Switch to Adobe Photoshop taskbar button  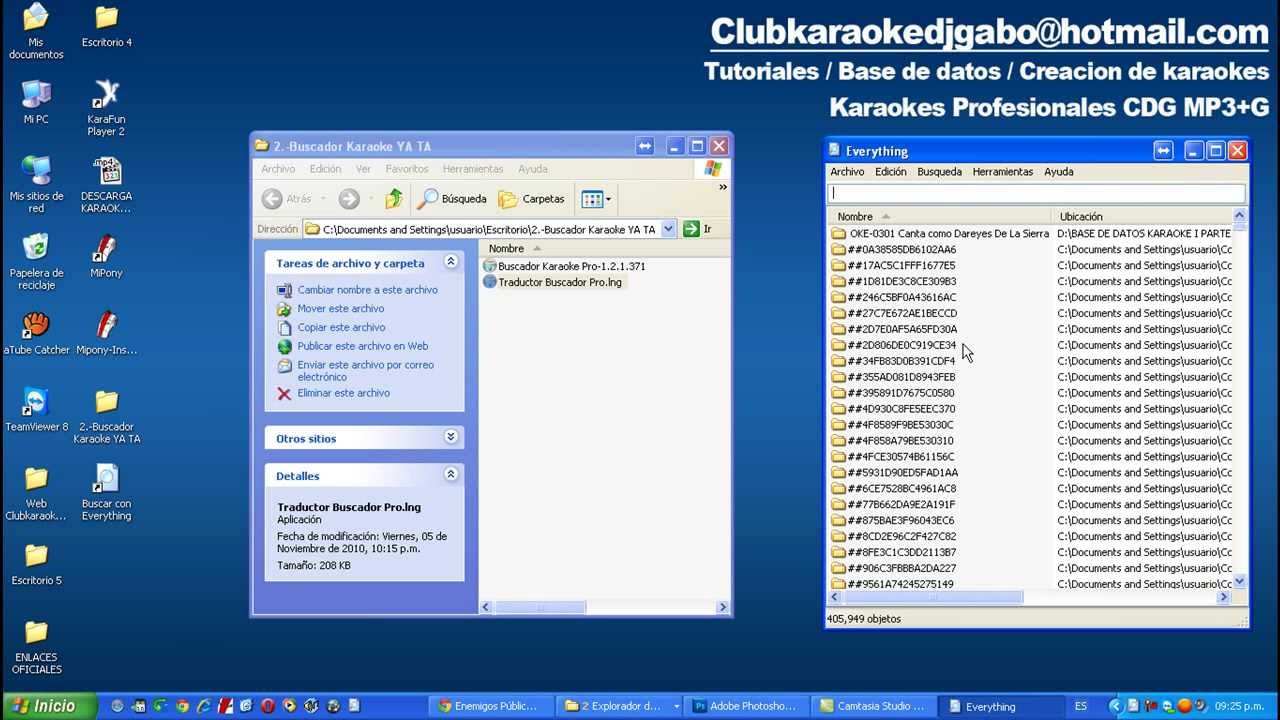click(x=745, y=706)
